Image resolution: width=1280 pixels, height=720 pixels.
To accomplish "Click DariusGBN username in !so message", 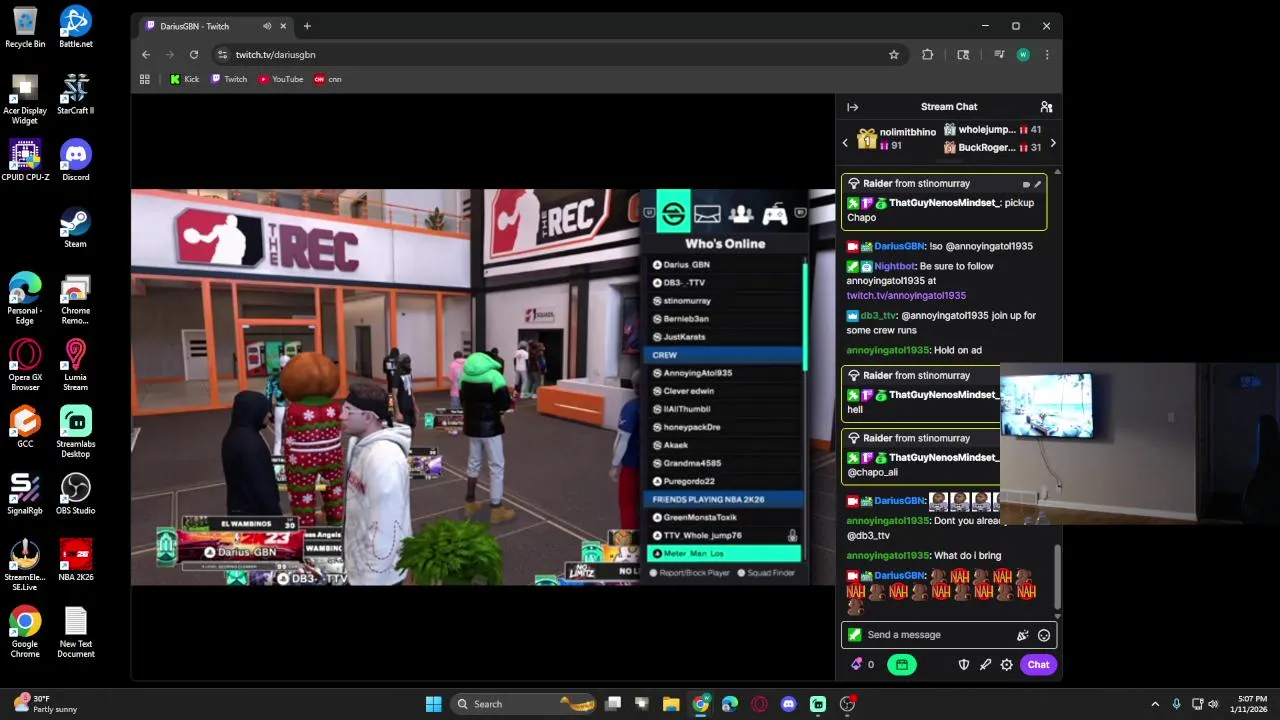I will pos(899,246).
